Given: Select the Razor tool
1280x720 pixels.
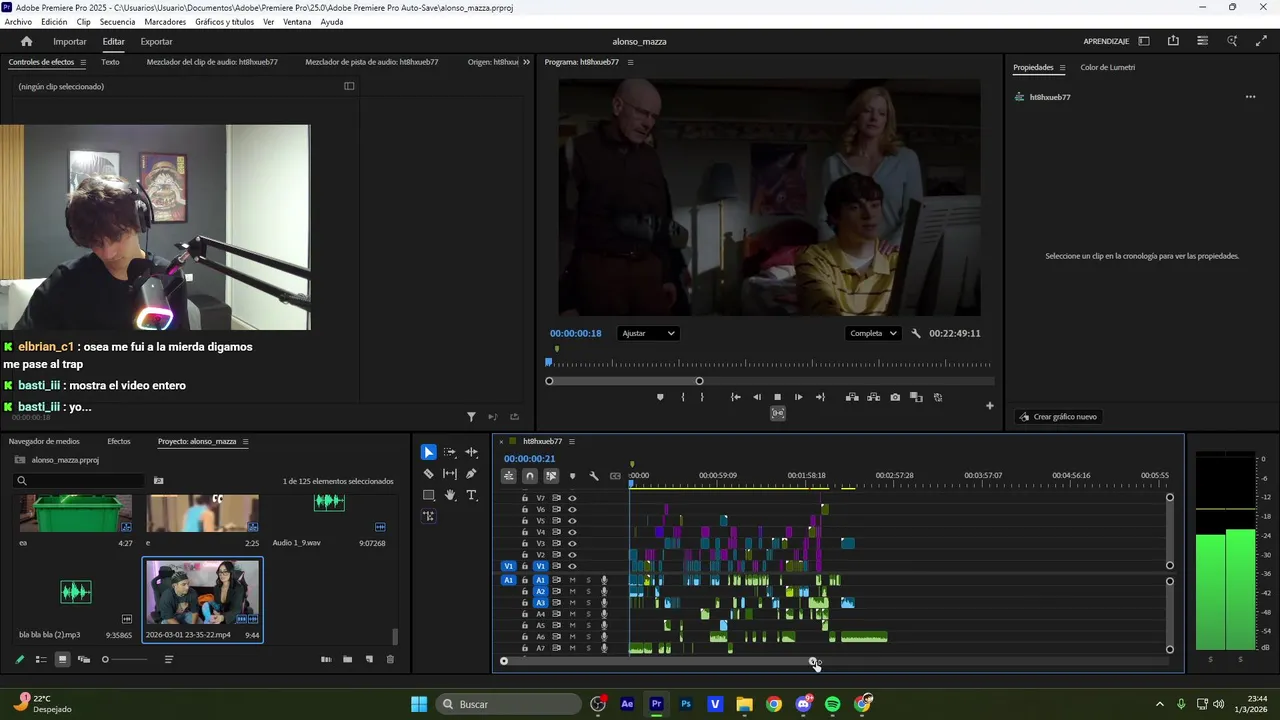Looking at the screenshot, I should pos(429,474).
